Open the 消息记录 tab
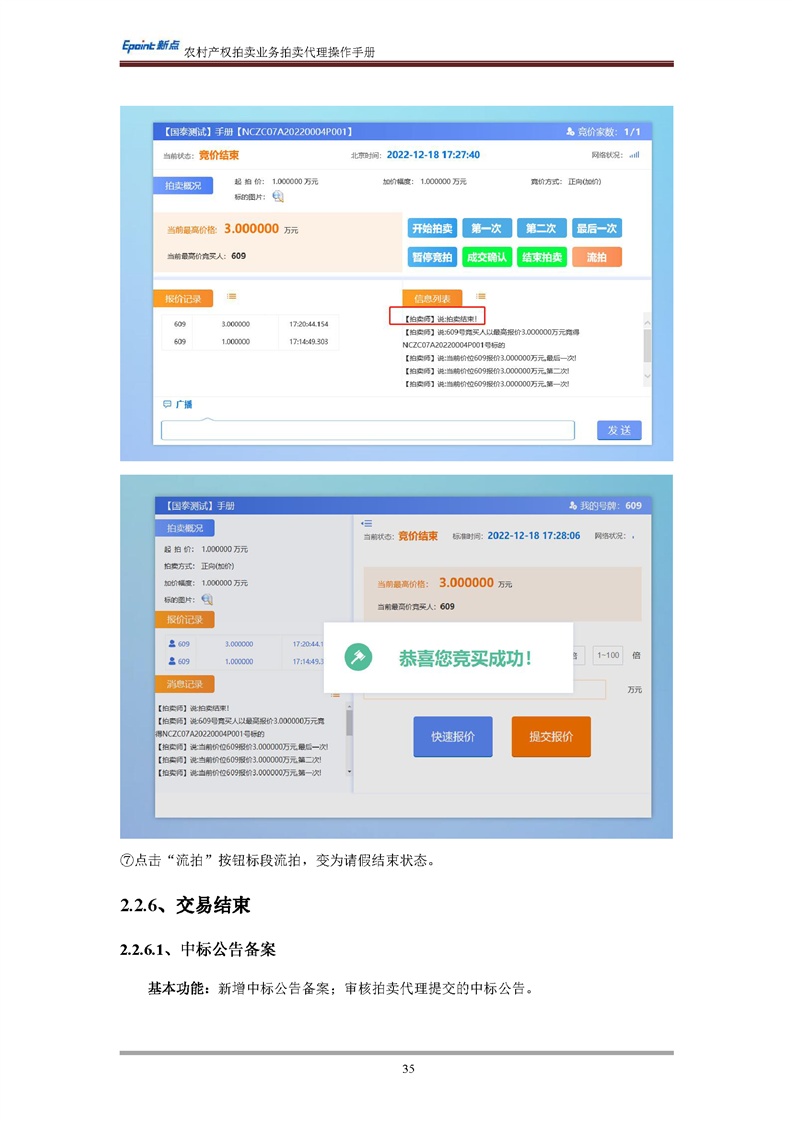793x1122 pixels. pyautogui.click(x=184, y=684)
